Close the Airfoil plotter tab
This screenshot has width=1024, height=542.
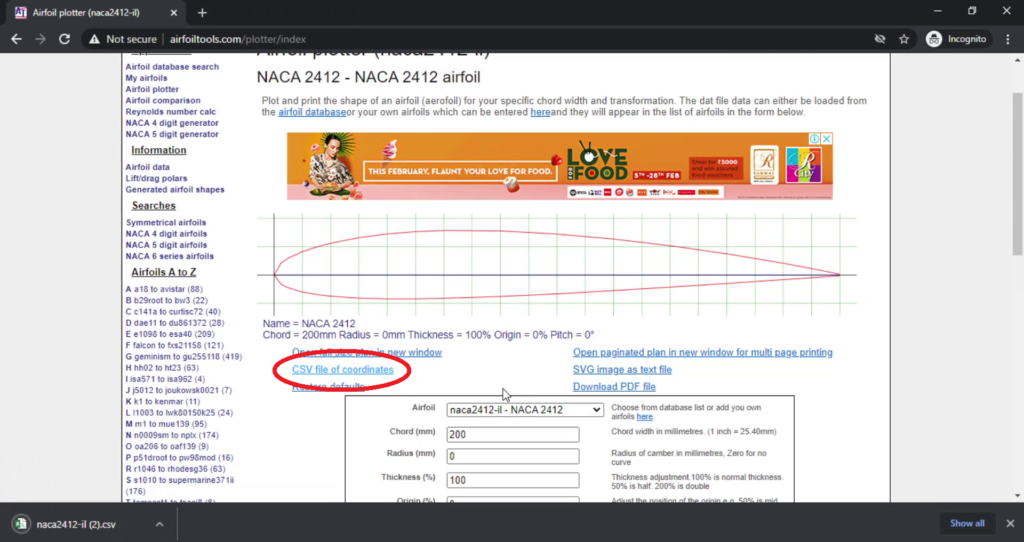point(174,12)
